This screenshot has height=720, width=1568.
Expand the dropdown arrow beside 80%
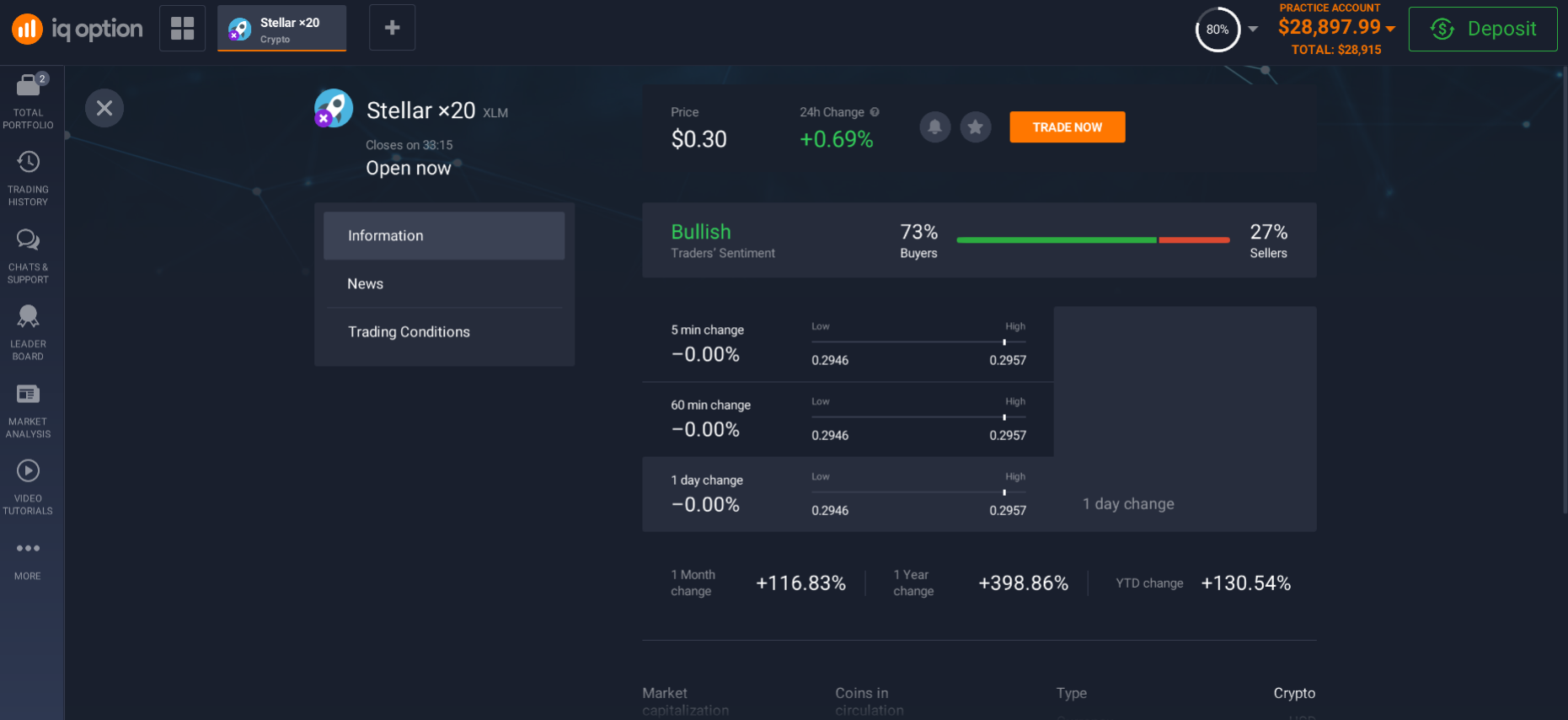click(1253, 30)
